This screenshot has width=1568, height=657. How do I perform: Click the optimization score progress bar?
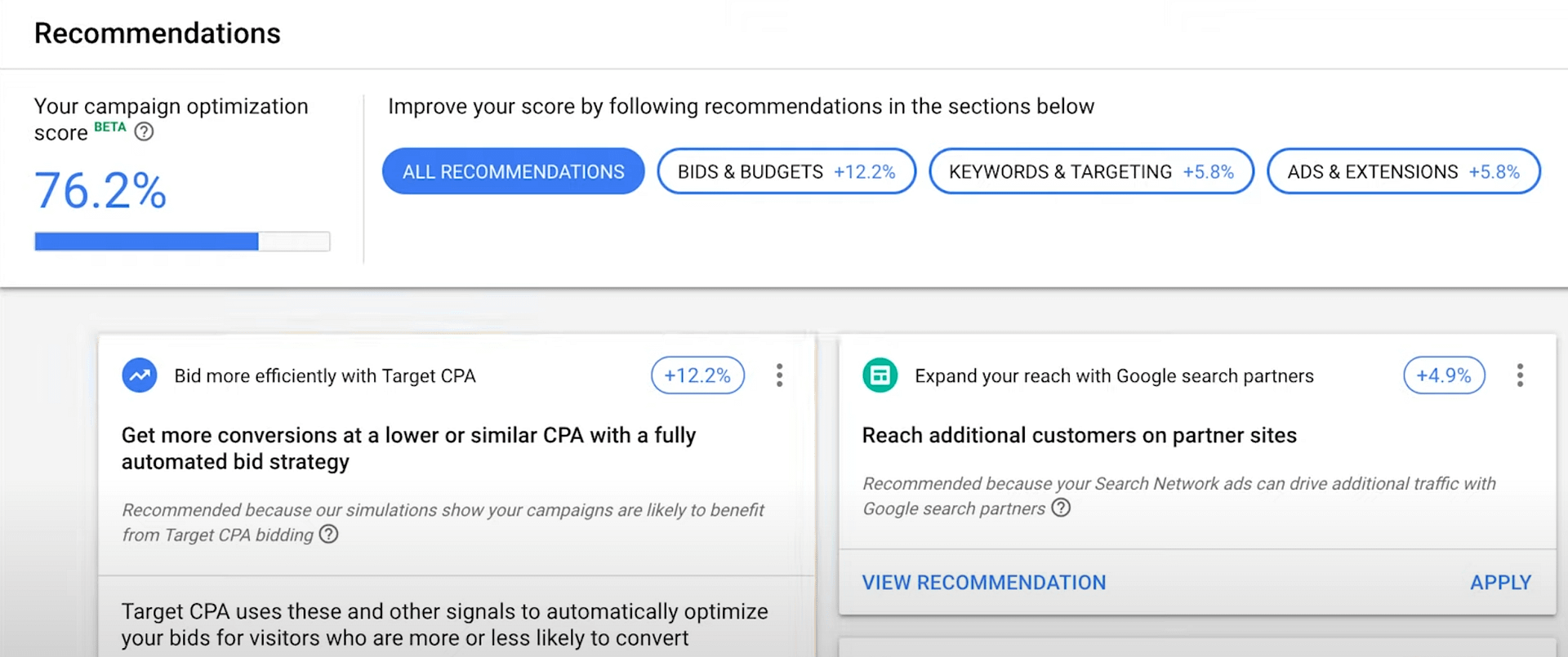pos(182,242)
